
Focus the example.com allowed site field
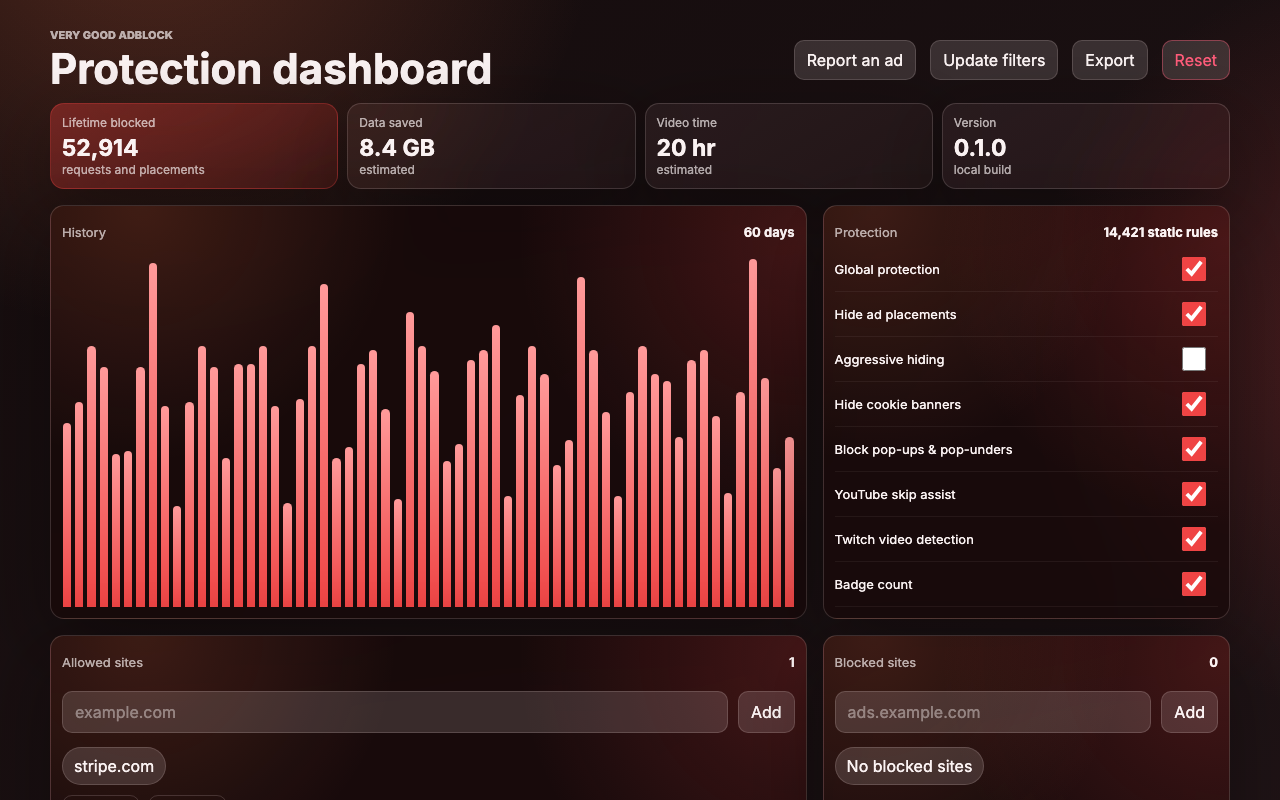(395, 712)
